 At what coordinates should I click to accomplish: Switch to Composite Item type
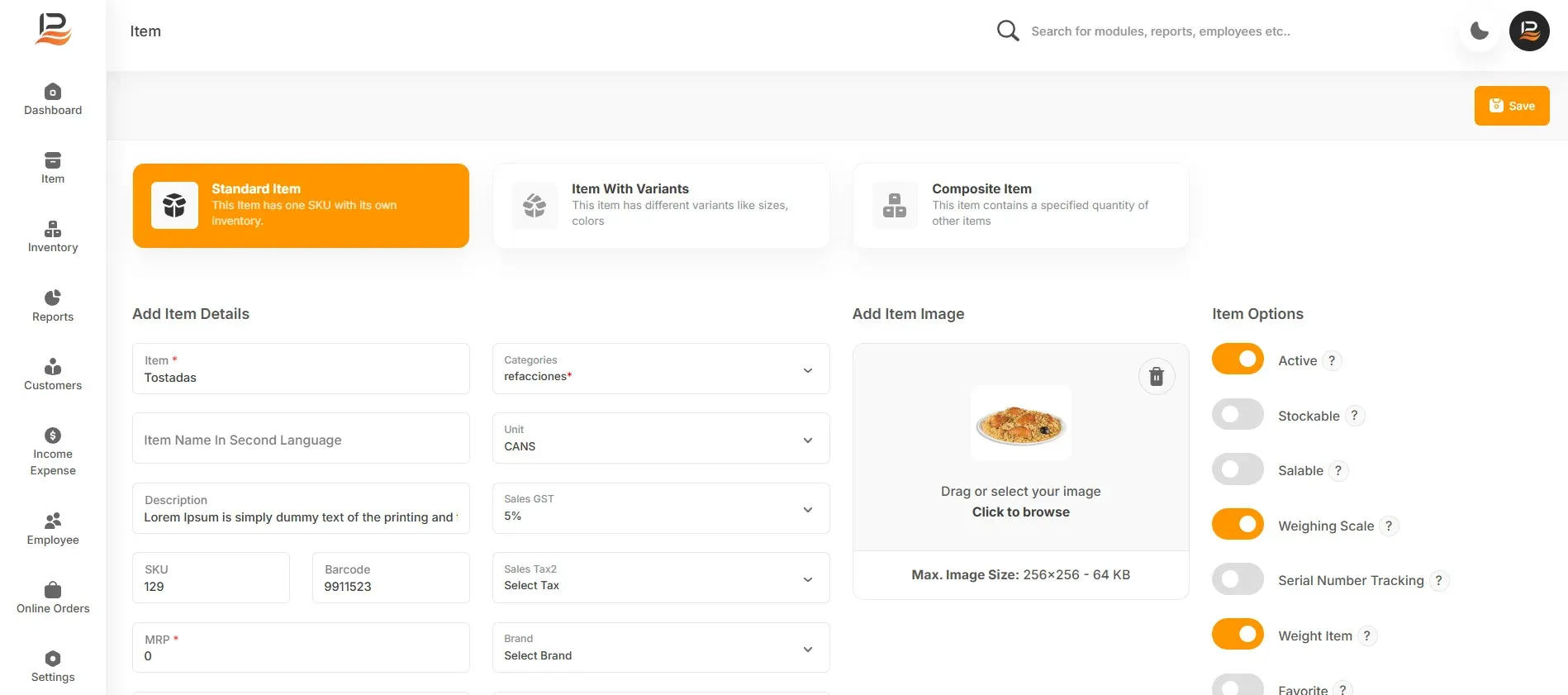[1021, 206]
